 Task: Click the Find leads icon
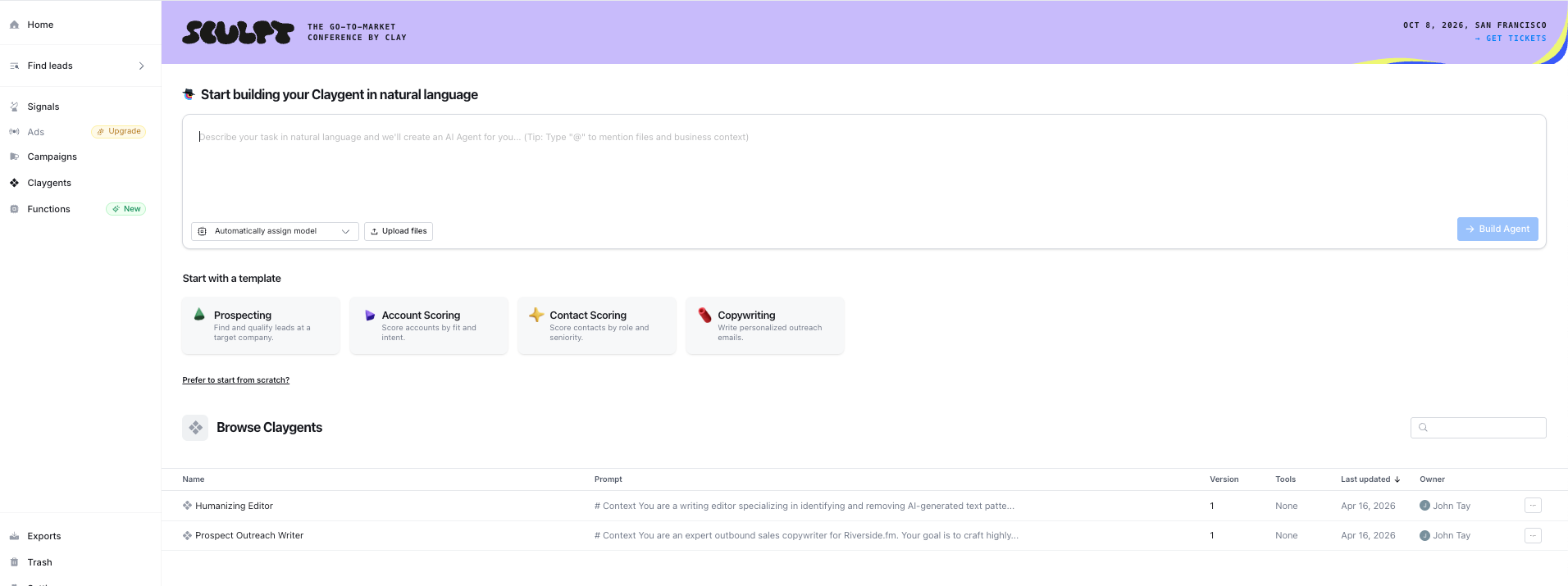14,66
